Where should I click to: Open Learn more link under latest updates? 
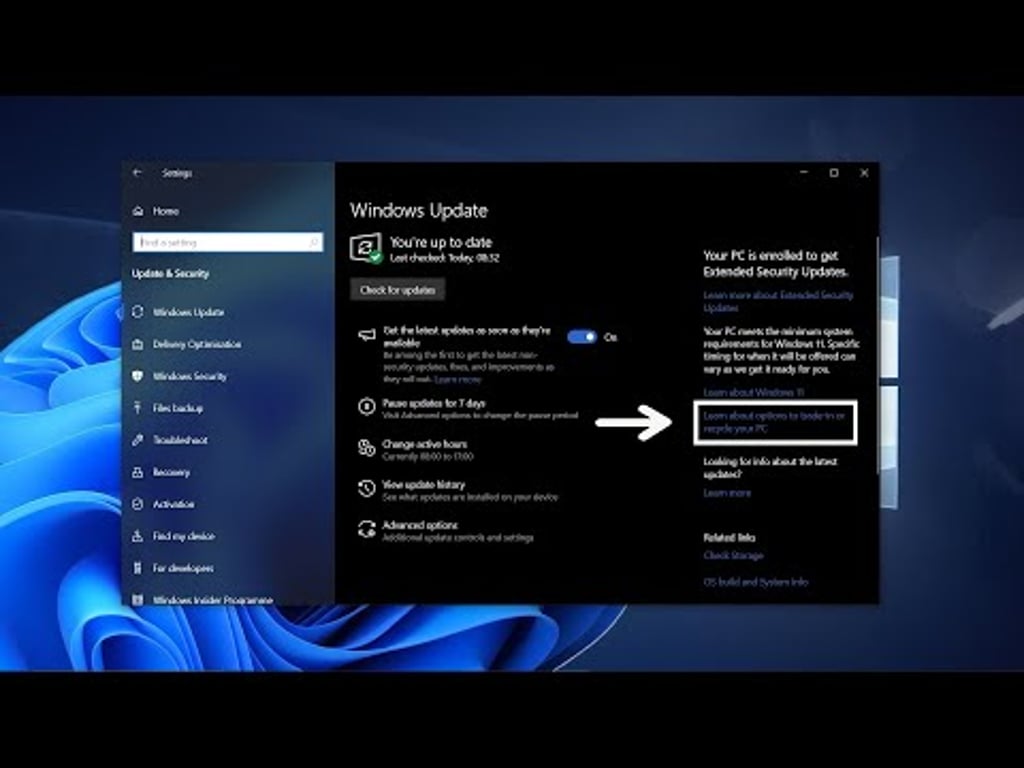click(x=458, y=379)
